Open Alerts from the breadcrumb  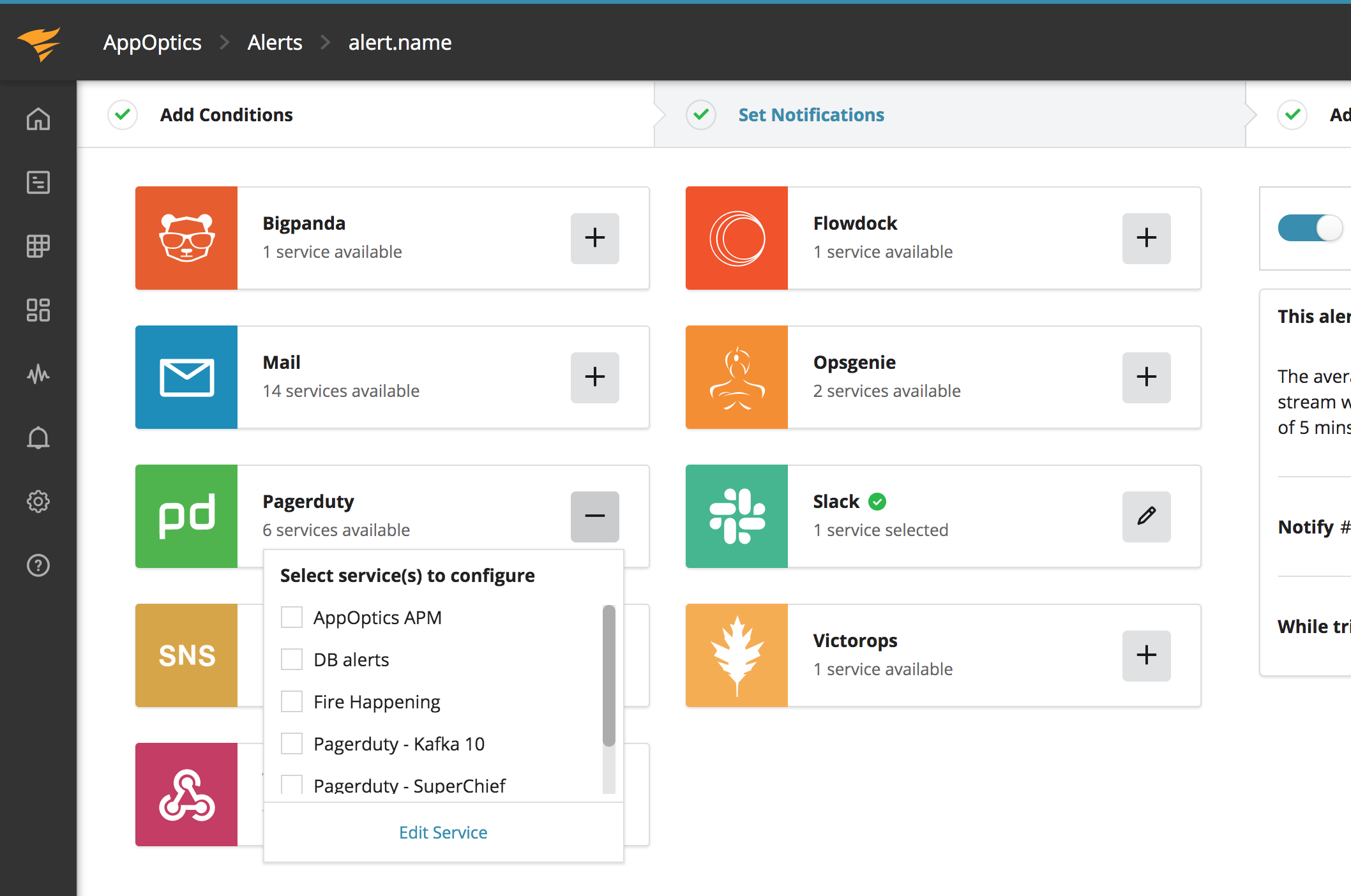(275, 42)
